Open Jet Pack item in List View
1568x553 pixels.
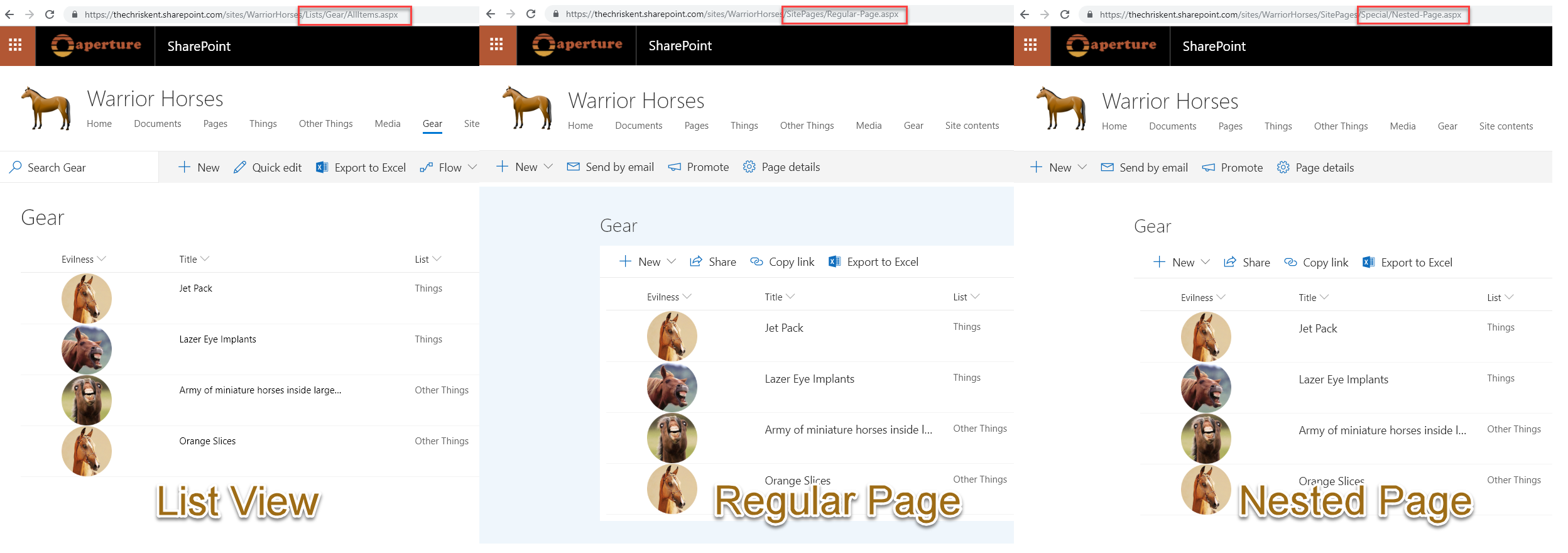(x=195, y=288)
